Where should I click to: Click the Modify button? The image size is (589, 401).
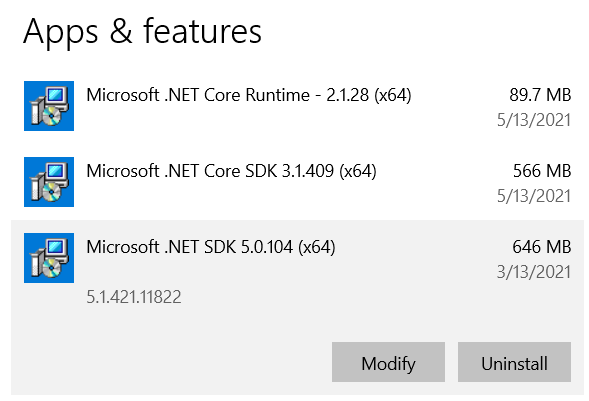tap(388, 362)
